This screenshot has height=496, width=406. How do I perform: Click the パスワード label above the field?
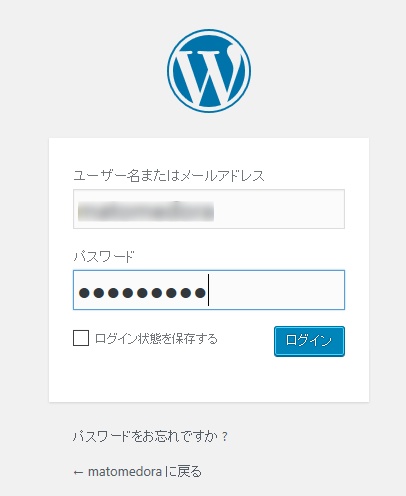click(104, 256)
